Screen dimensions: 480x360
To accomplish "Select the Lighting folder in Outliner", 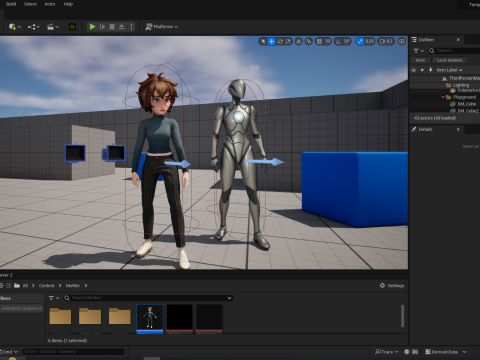I will click(x=461, y=85).
